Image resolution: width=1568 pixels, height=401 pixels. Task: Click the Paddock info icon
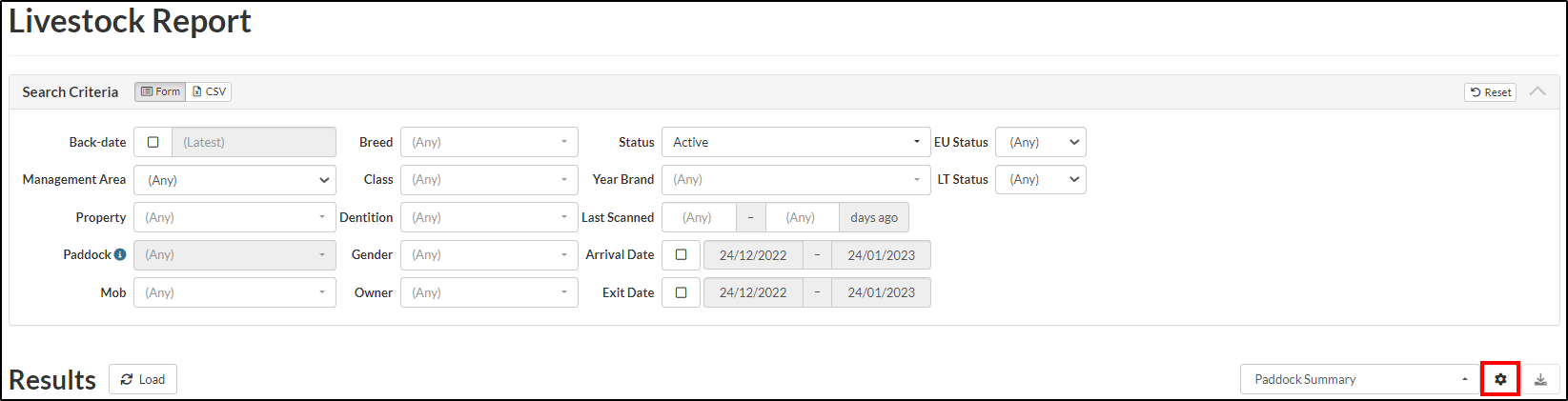(120, 254)
